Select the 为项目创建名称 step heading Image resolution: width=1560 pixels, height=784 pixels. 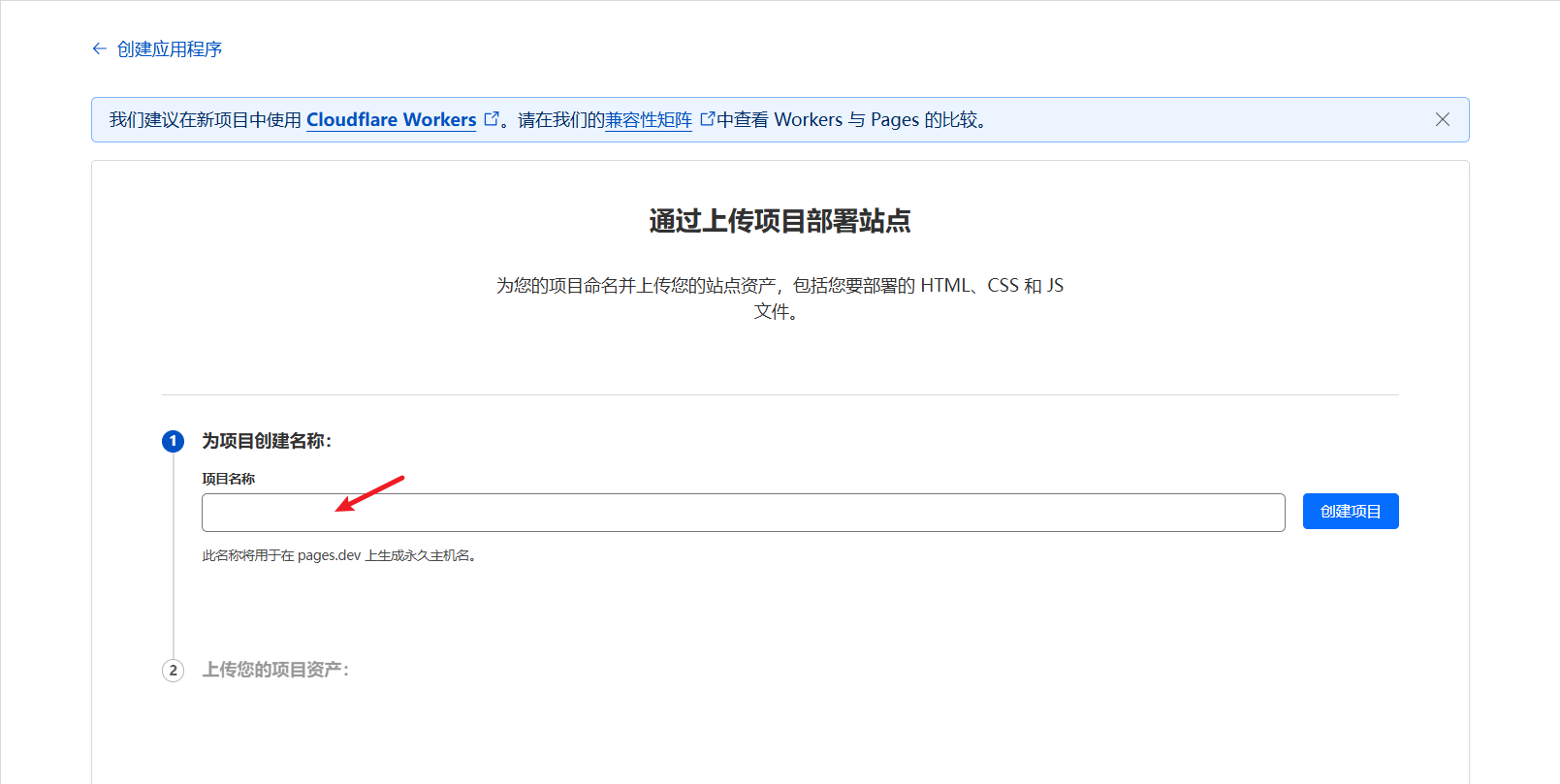click(x=267, y=441)
